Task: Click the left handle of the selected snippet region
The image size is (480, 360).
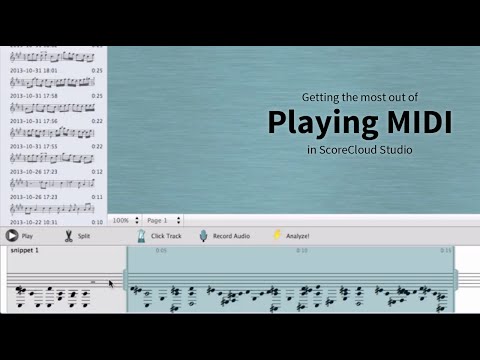Action: coord(125,279)
